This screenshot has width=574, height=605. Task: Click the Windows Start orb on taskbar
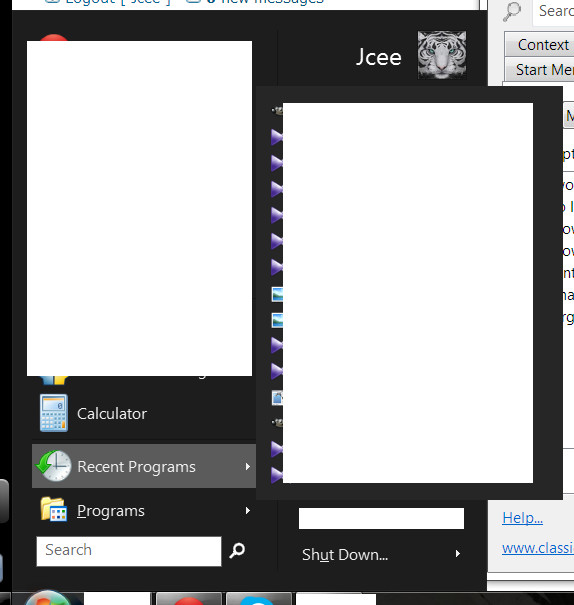48,598
